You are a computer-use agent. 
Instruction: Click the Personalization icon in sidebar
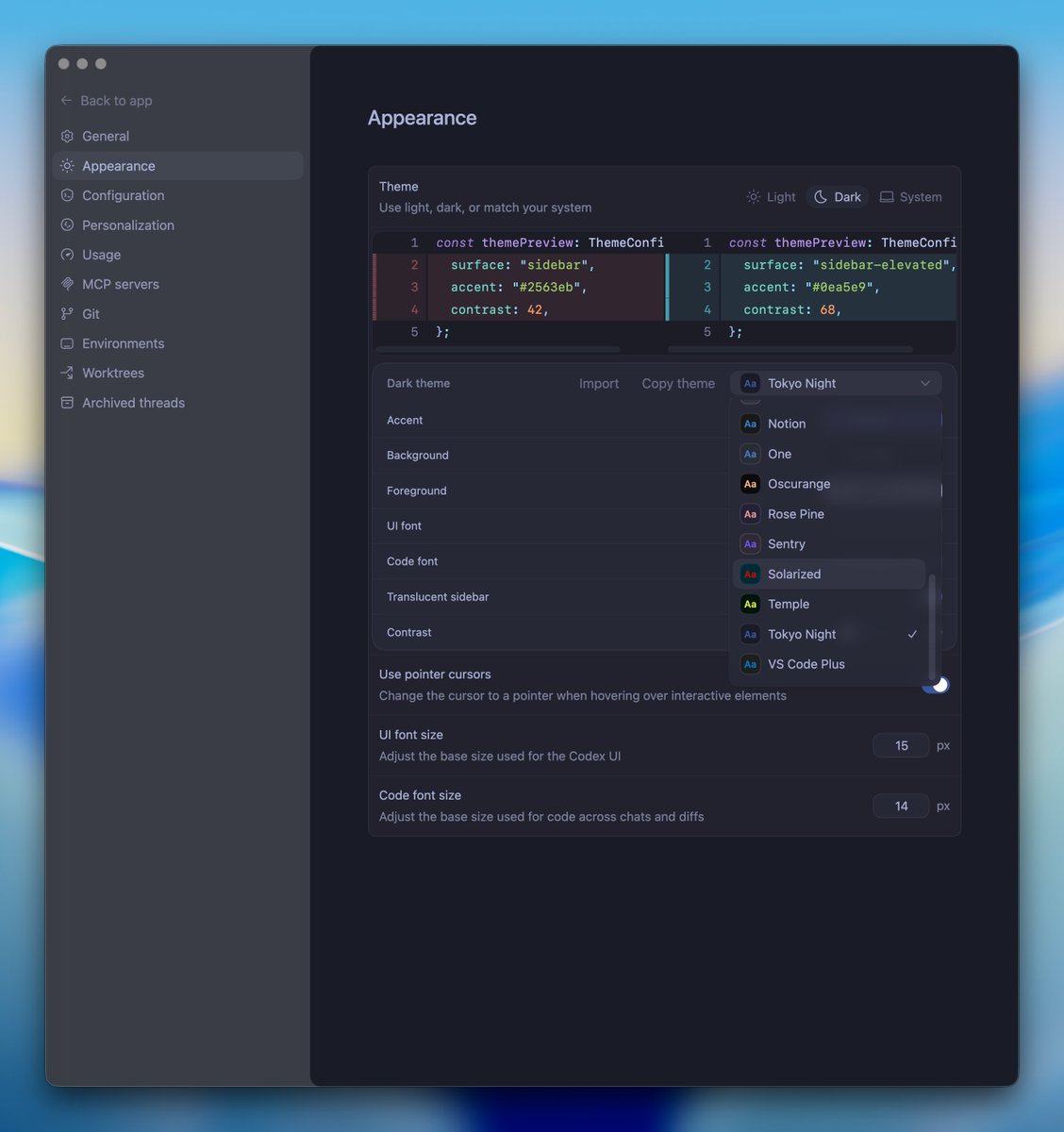coord(67,225)
